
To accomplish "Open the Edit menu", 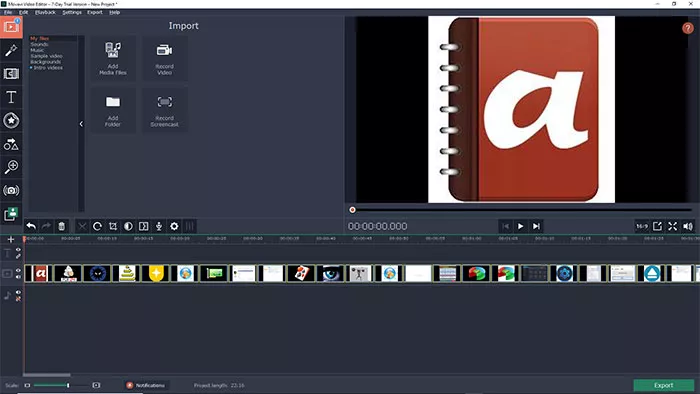I will (x=24, y=12).
